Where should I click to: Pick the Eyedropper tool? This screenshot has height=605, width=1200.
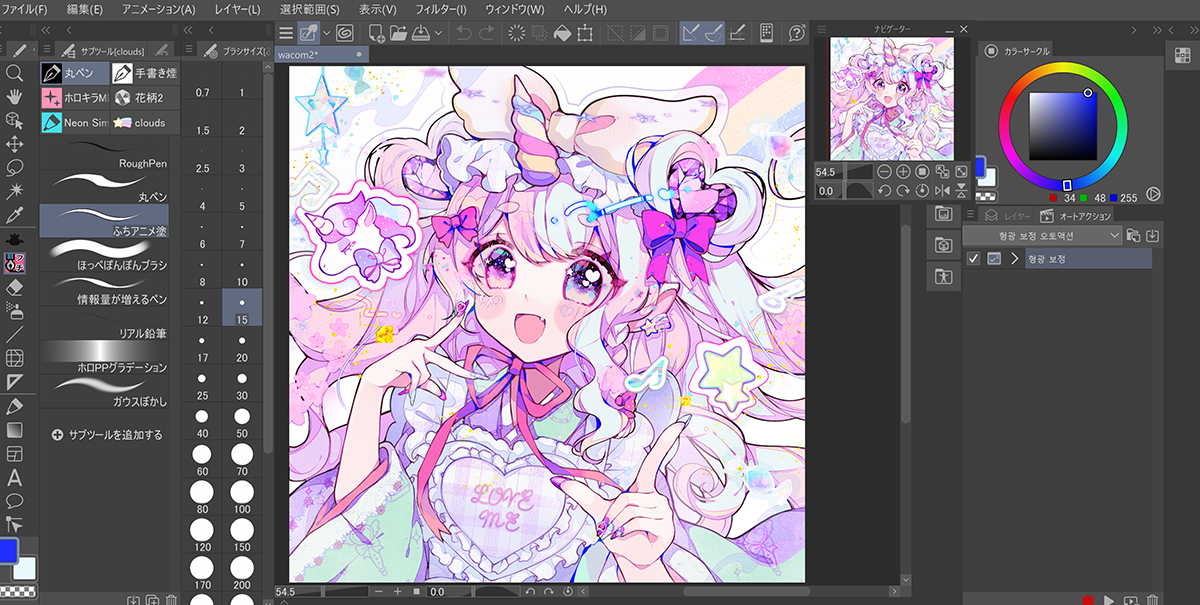(14, 216)
